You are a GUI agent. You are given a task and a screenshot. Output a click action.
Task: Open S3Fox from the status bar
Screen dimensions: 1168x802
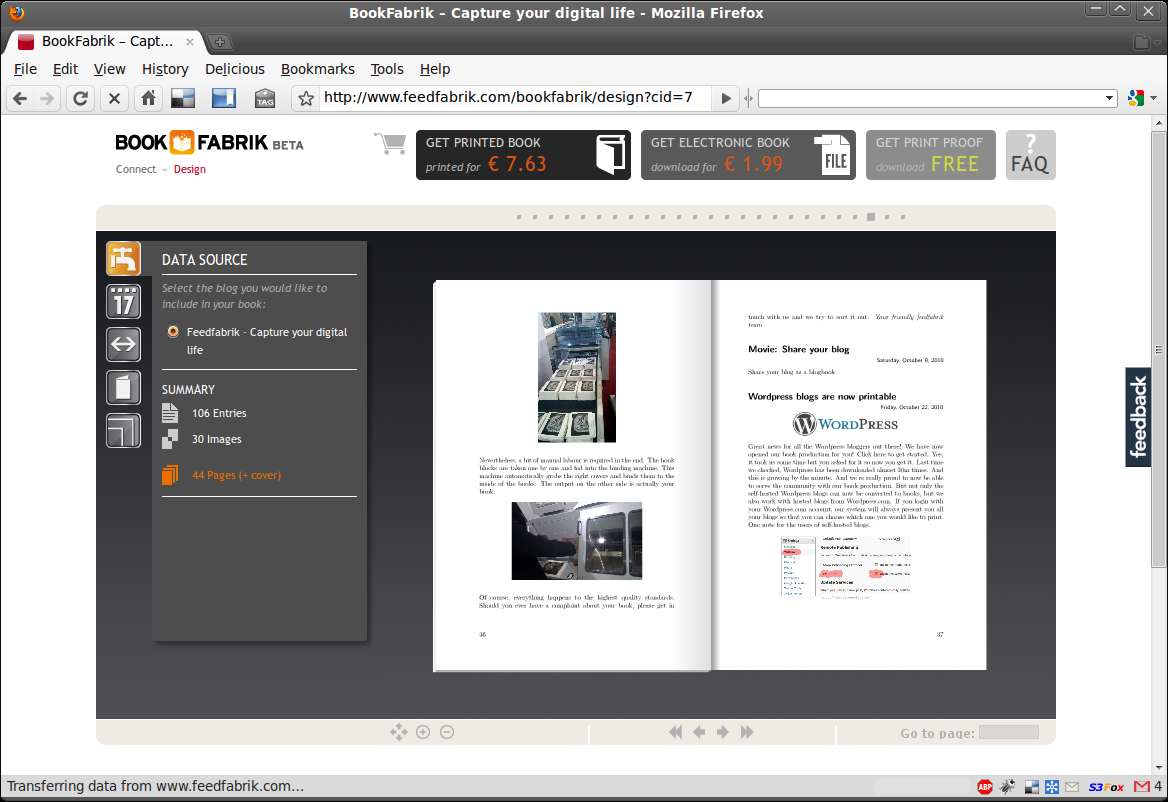[1106, 787]
